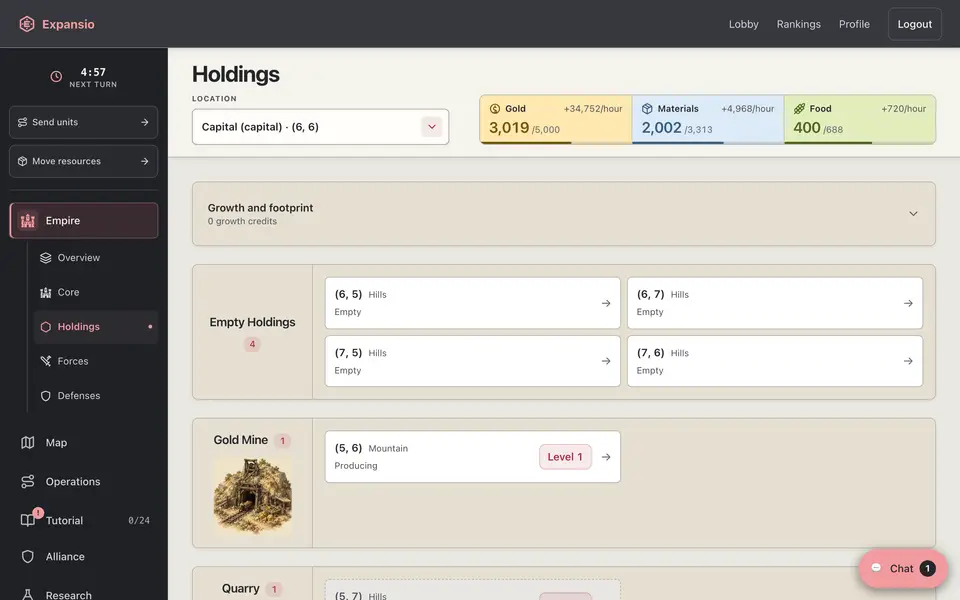
Task: Click the next turn clock icon
Action: (56, 77)
